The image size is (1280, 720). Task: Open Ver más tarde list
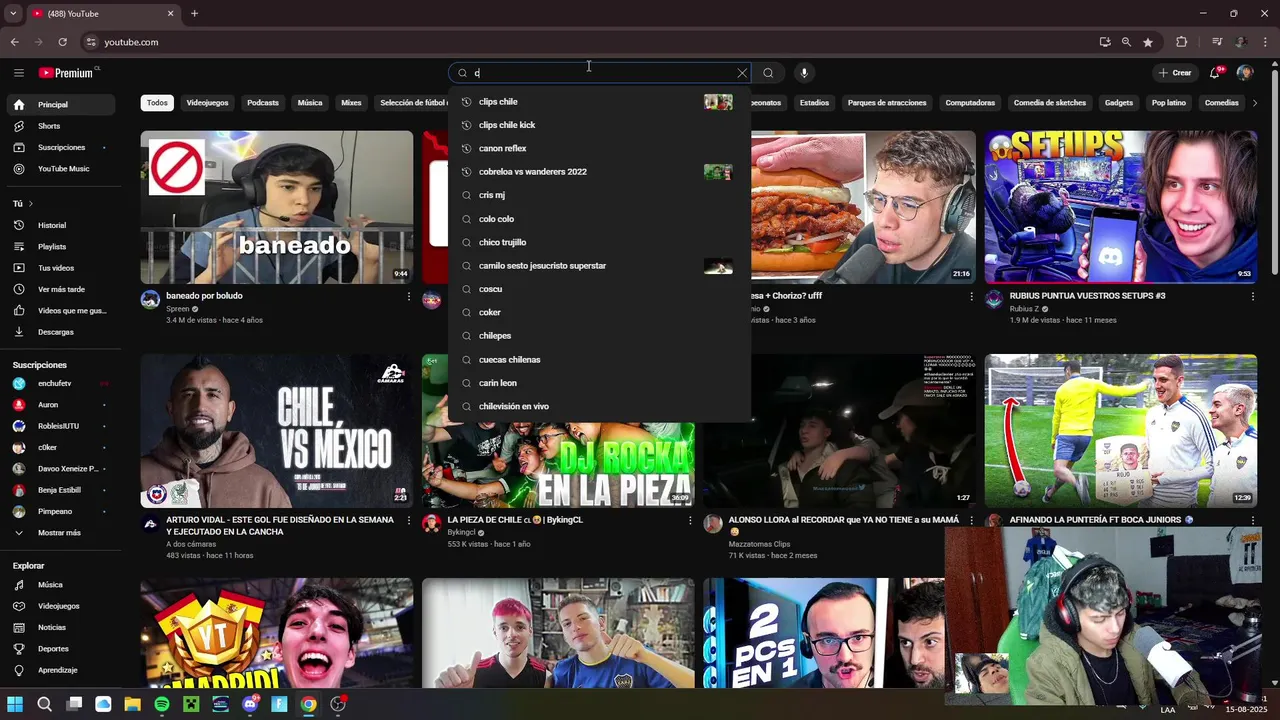pyautogui.click(x=60, y=289)
